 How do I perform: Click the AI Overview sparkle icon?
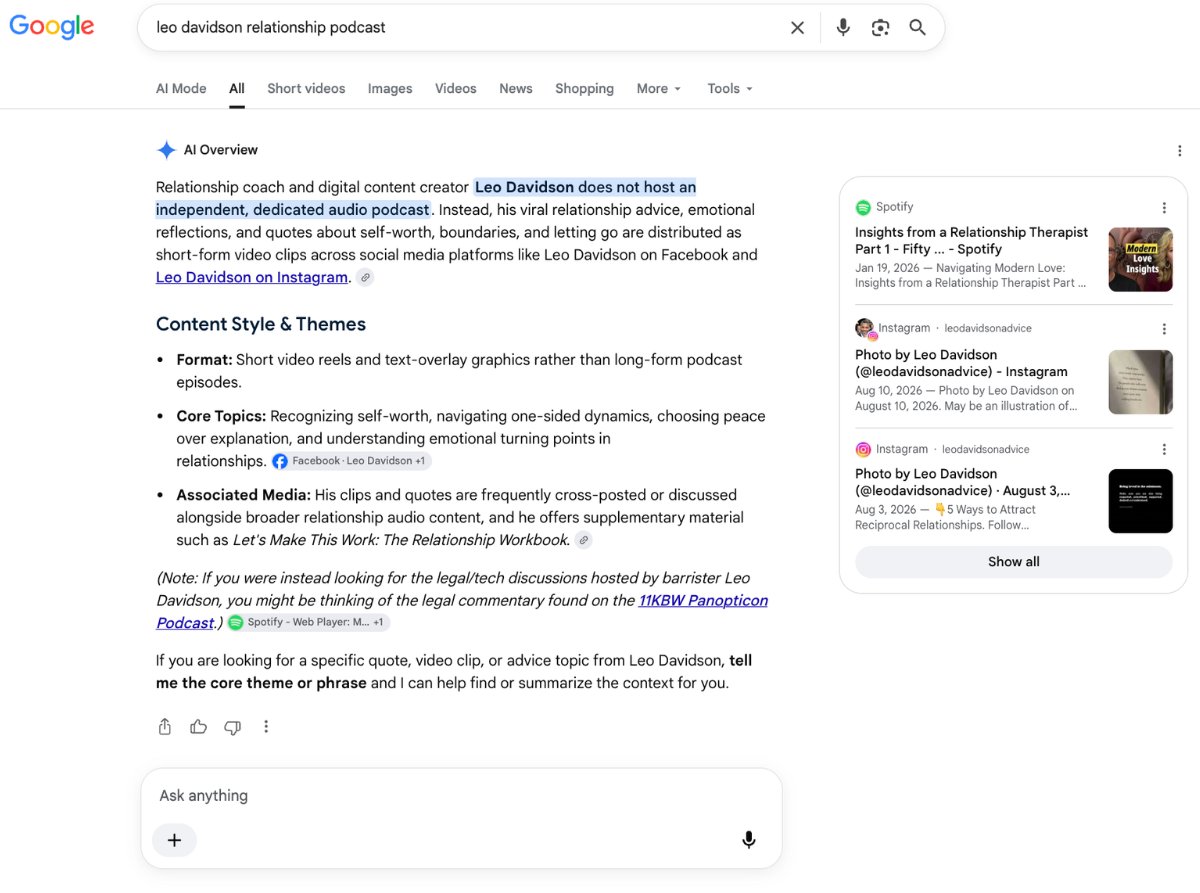(x=166, y=150)
